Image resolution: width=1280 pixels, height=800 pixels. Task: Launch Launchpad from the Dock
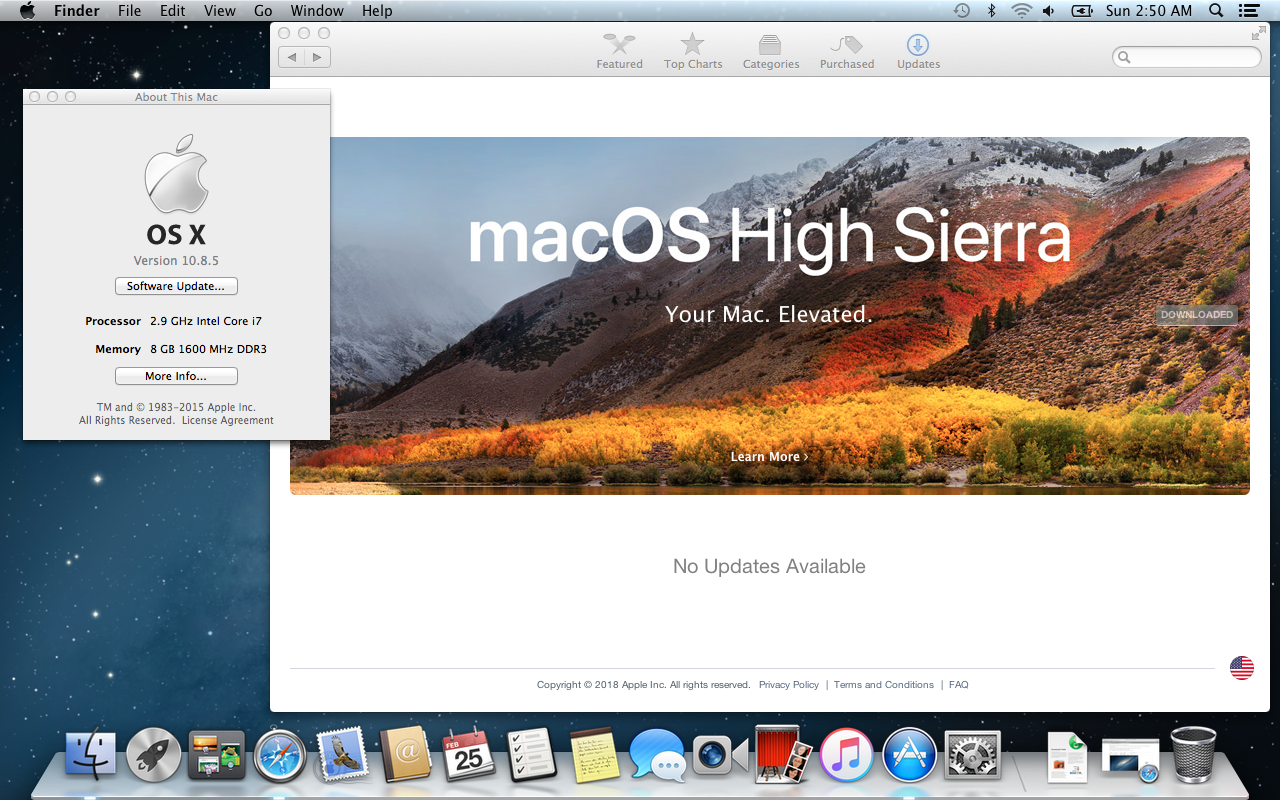154,755
